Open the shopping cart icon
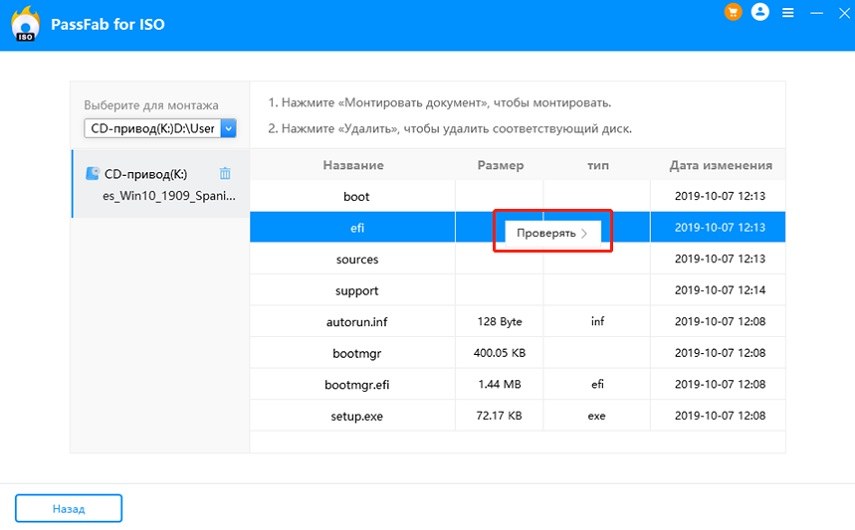855x530 pixels. [732, 13]
